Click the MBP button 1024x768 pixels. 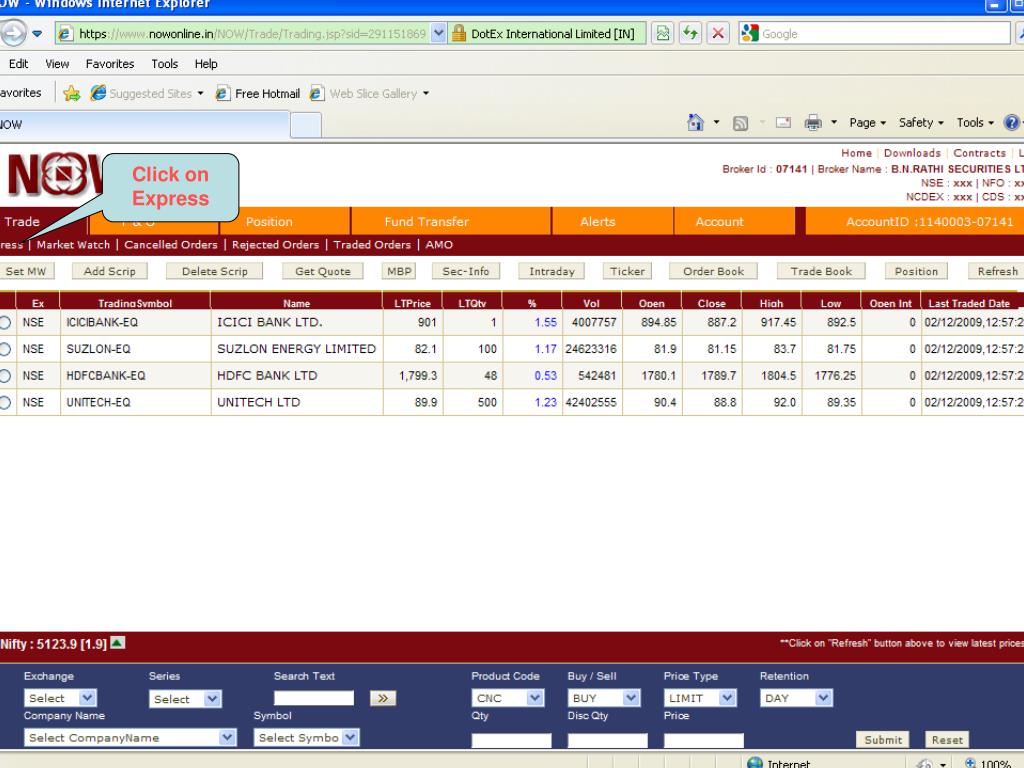[399, 271]
